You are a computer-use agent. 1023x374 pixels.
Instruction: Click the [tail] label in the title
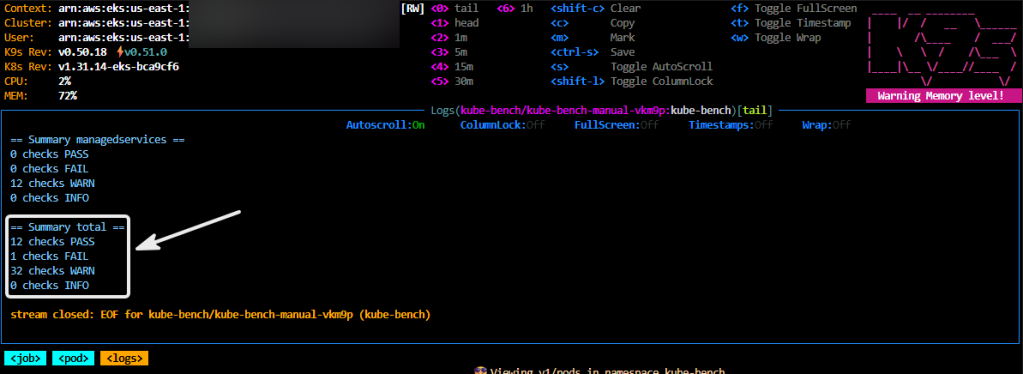point(755,110)
